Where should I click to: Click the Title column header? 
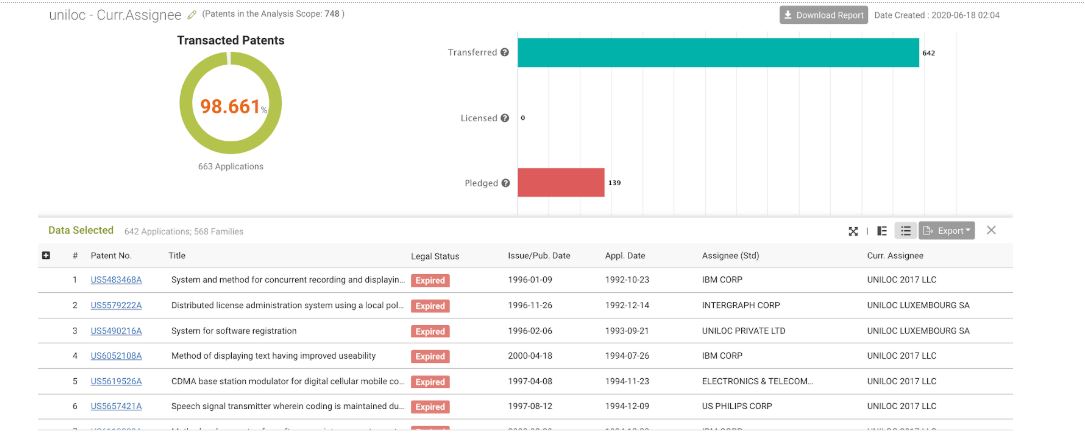(x=177, y=256)
